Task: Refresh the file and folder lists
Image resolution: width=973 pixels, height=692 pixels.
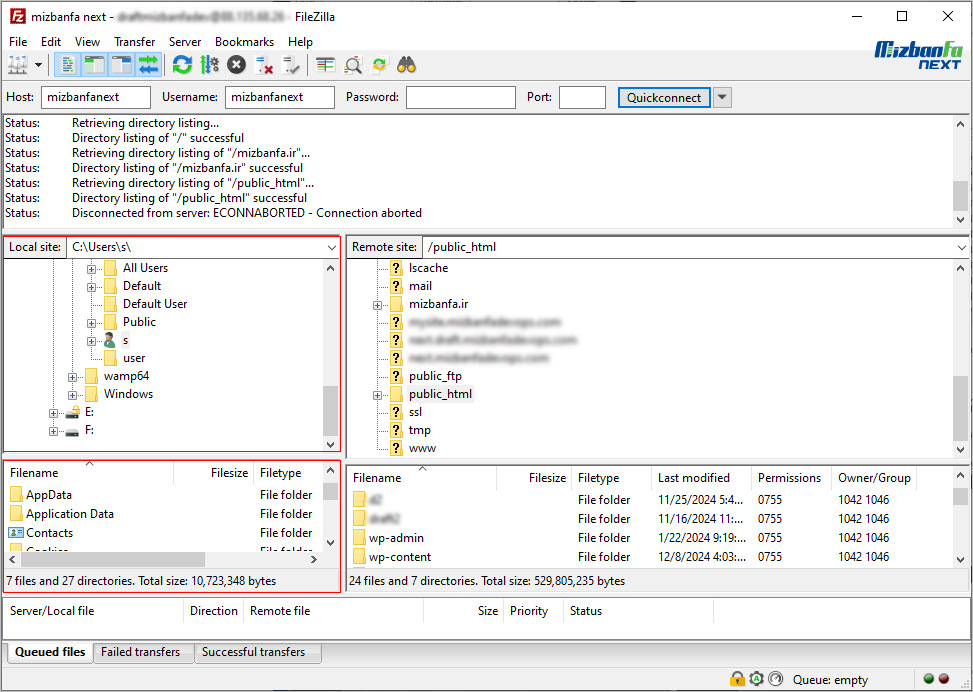Action: 182,65
